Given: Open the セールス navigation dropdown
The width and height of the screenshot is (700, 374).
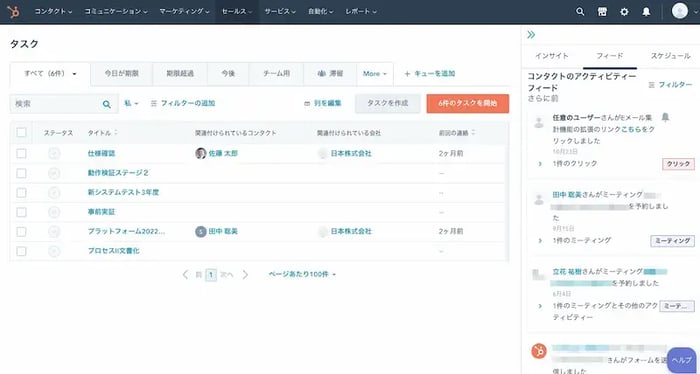Looking at the screenshot, I should [x=237, y=12].
